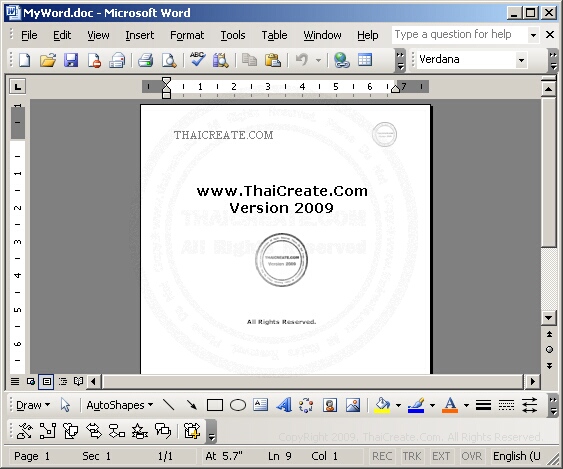
Task: Expand help question box dropdown
Action: pyautogui.click(x=534, y=35)
